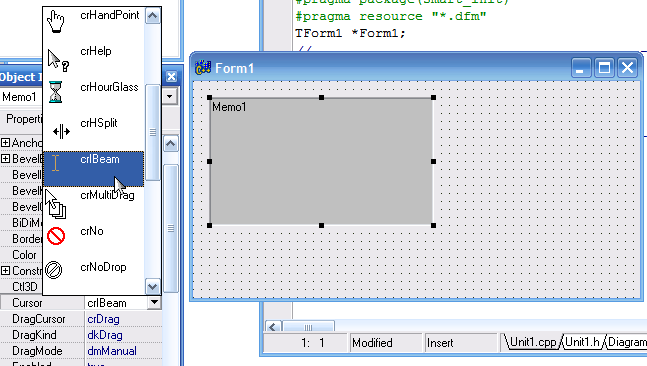Choose the crHourGlass cursor icon

point(55,92)
